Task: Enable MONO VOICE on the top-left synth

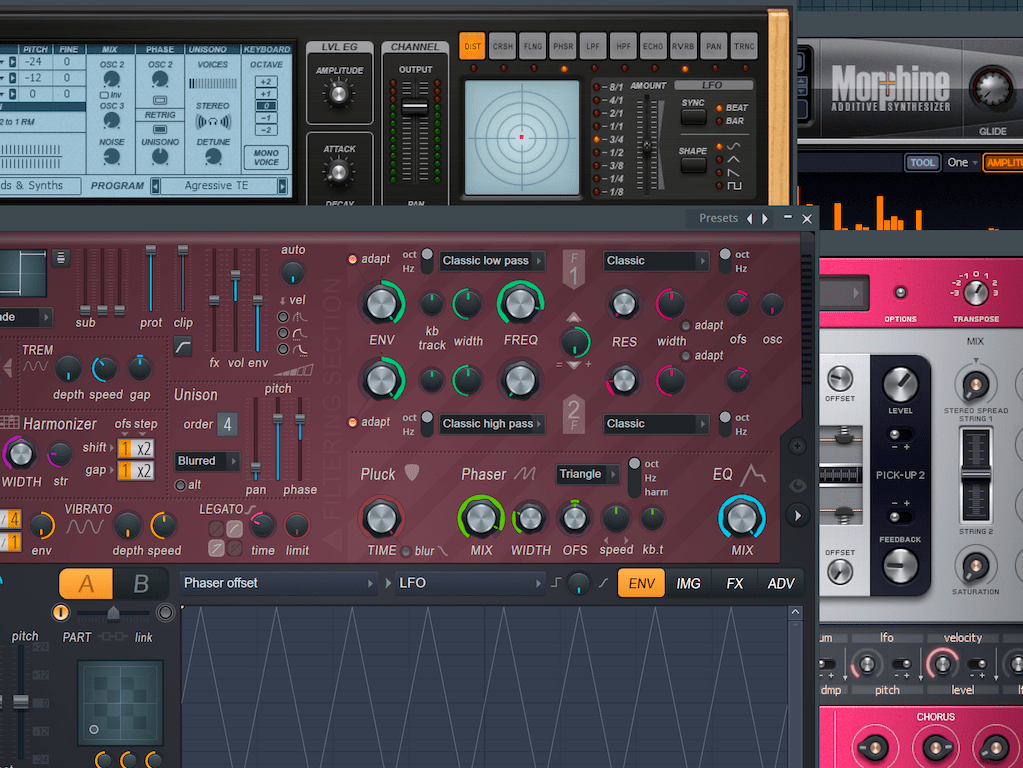Action: (266, 159)
